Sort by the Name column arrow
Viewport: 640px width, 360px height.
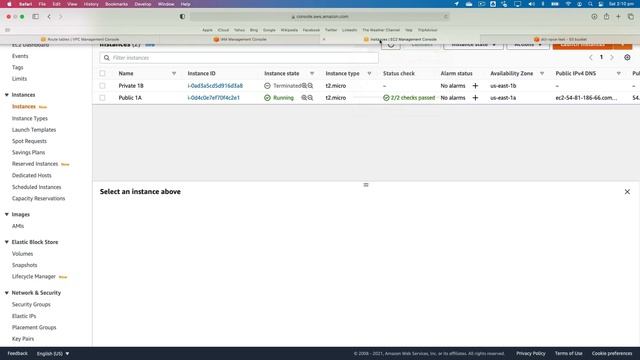174,73
